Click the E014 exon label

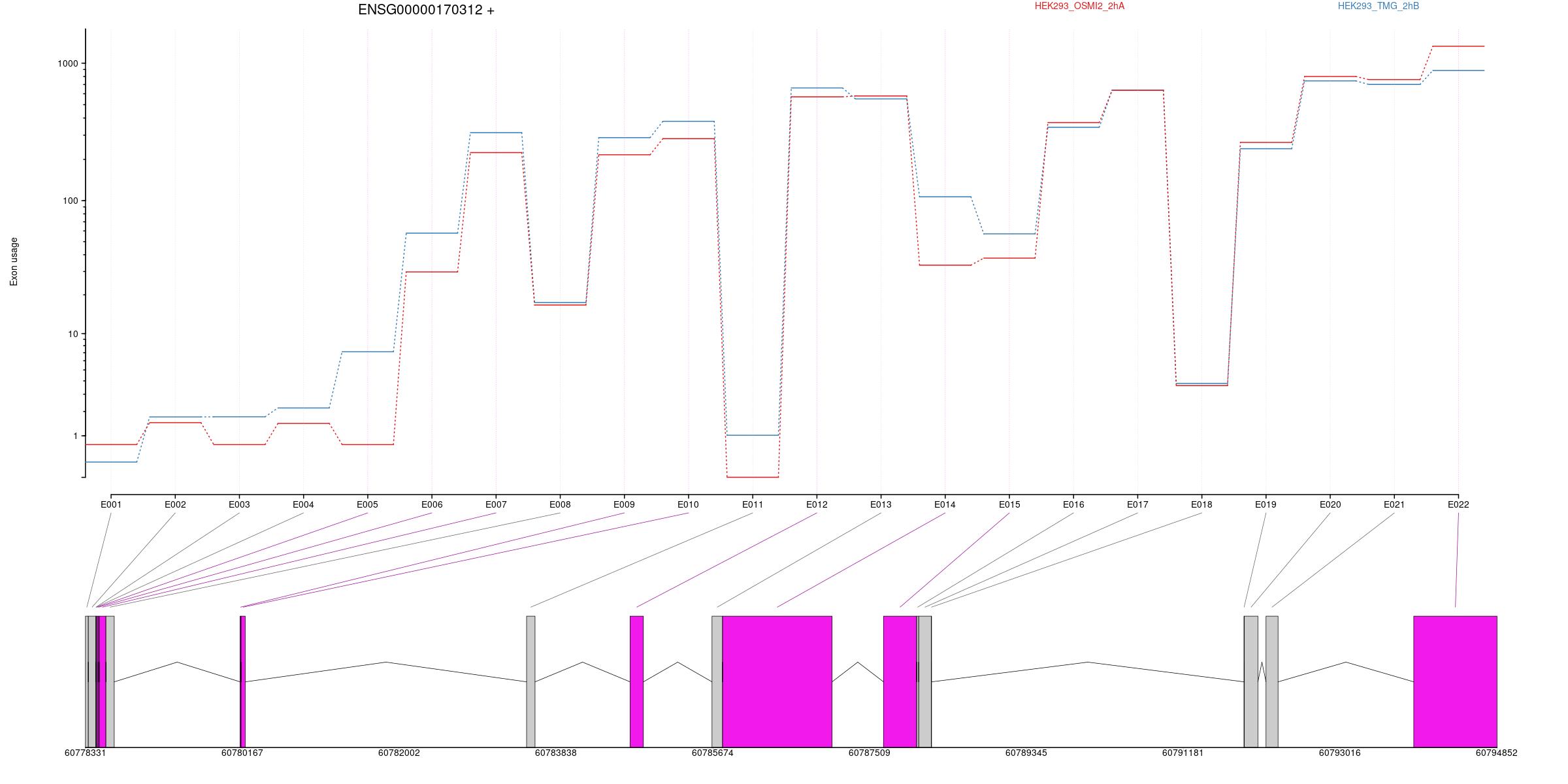tap(945, 504)
